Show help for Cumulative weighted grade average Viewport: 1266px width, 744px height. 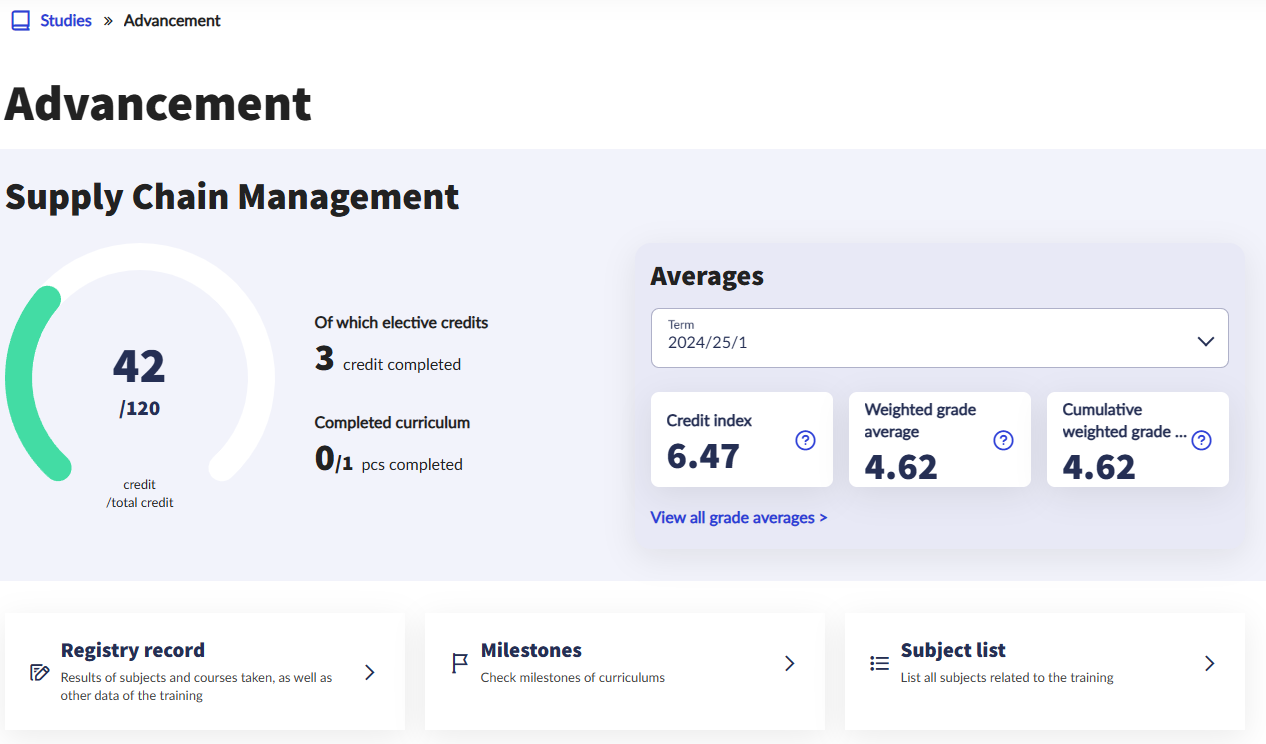click(1201, 440)
